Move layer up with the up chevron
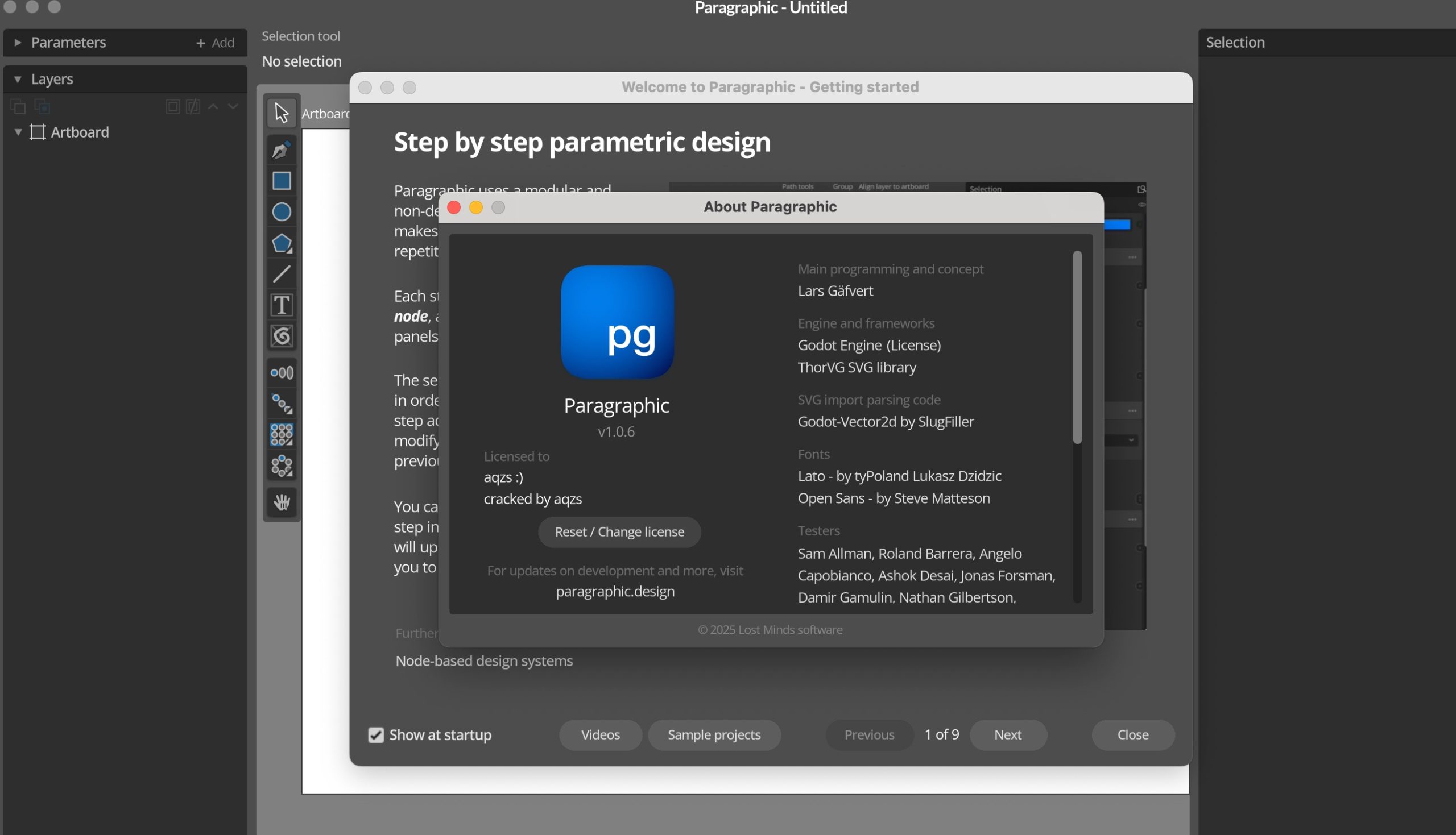1456x835 pixels. [213, 107]
